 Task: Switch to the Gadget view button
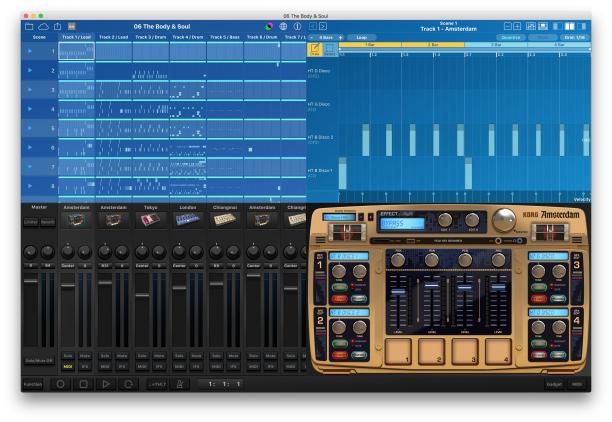tap(555, 385)
